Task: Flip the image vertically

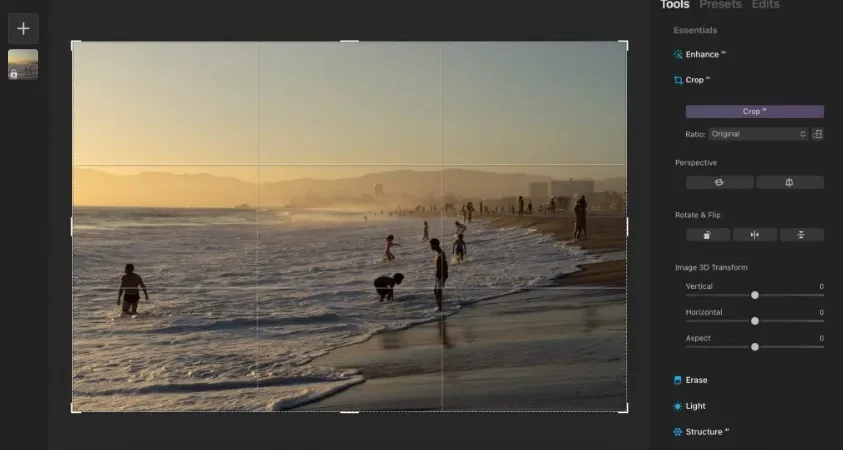Action: click(802, 235)
